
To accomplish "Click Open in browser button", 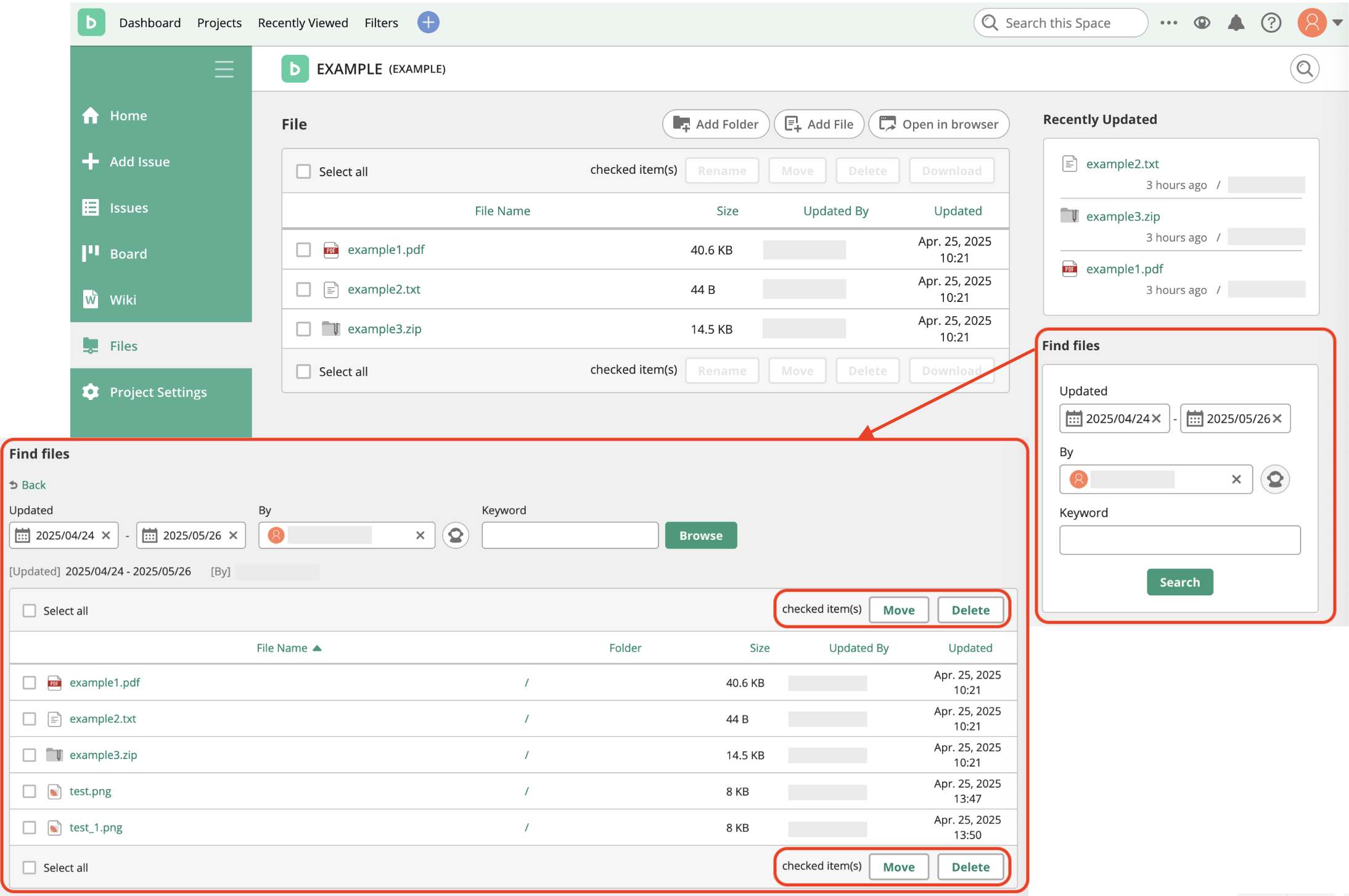I will click(x=938, y=124).
